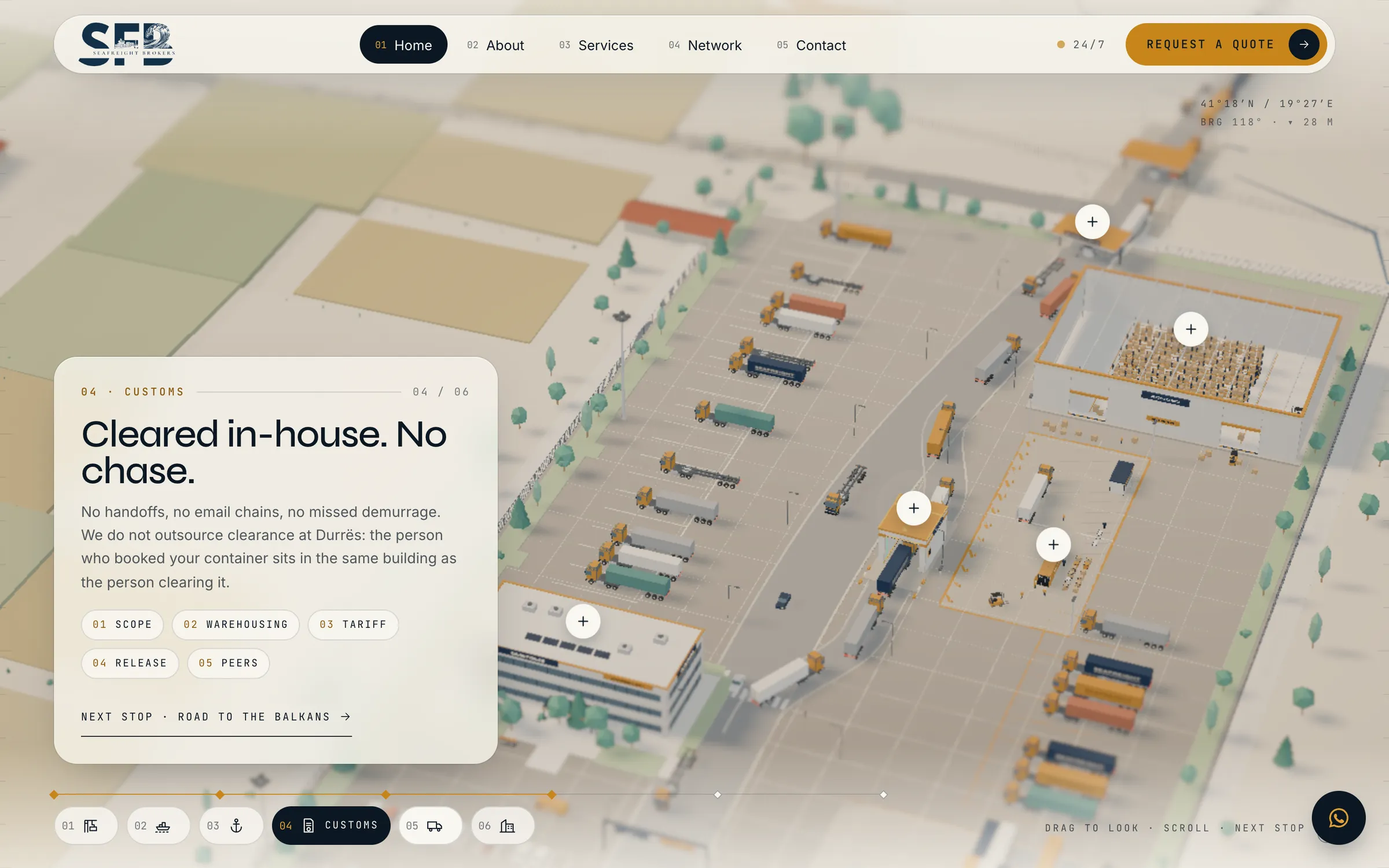The width and height of the screenshot is (1389, 868).
Task: Select stop 06 building icon
Action: 502,826
